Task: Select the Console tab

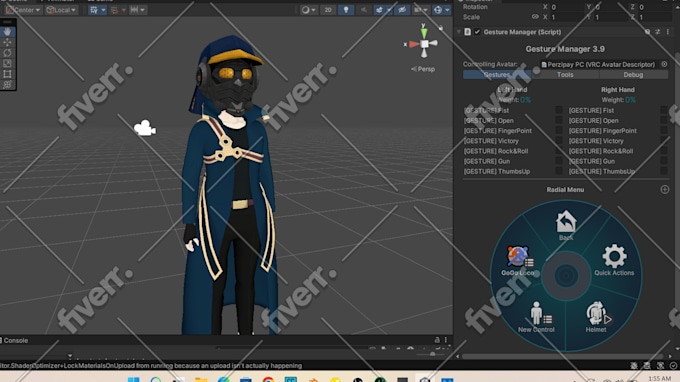Action: click(x=14, y=340)
